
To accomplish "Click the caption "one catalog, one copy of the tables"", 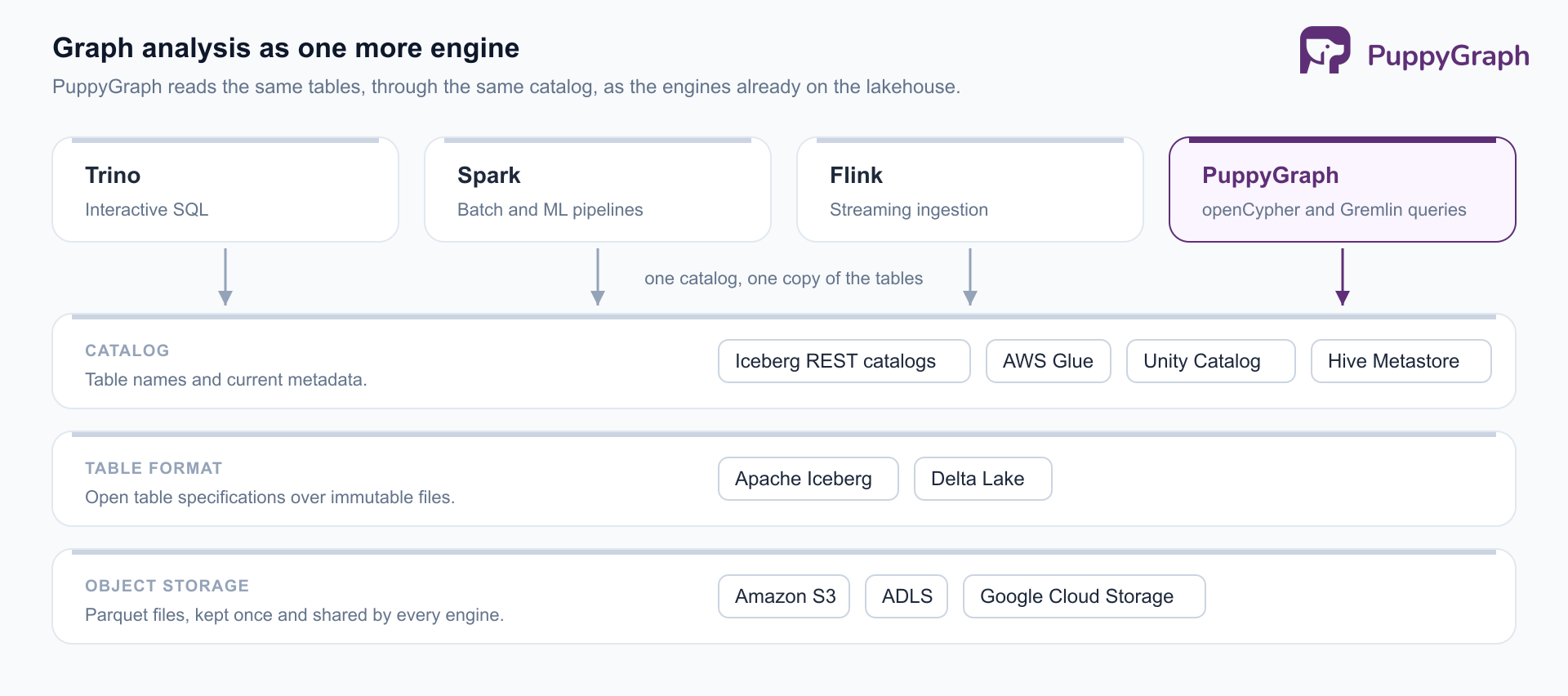I will point(784,279).
